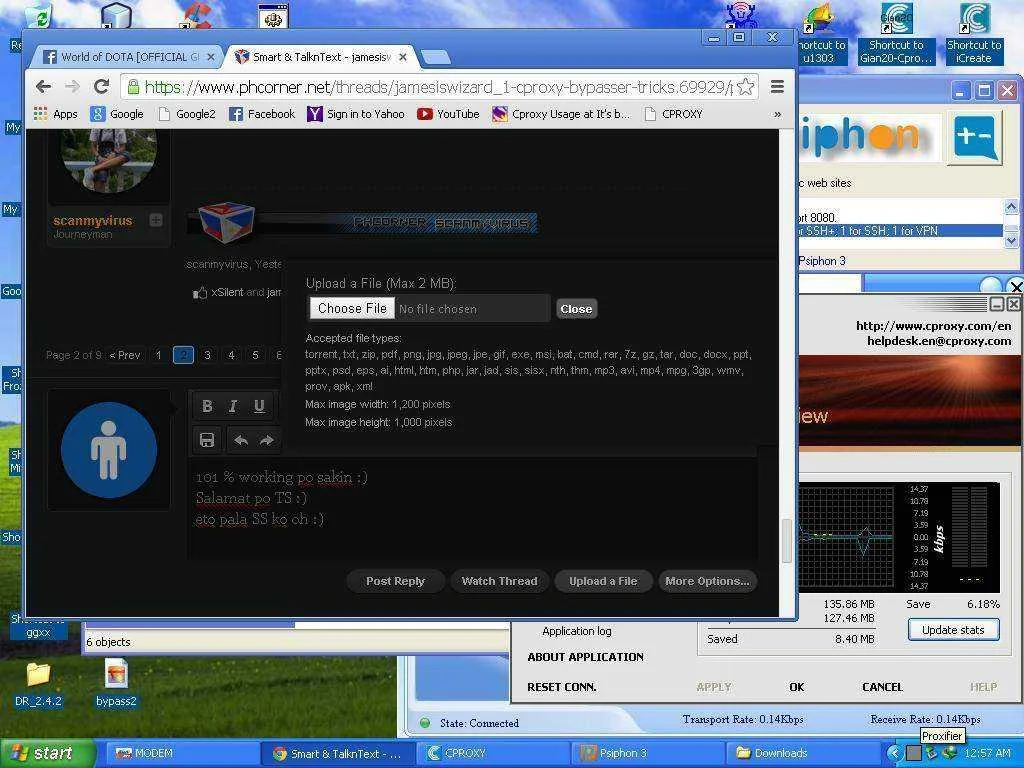Click the Post Reply button
Viewport: 1024px width, 768px height.
click(x=395, y=581)
